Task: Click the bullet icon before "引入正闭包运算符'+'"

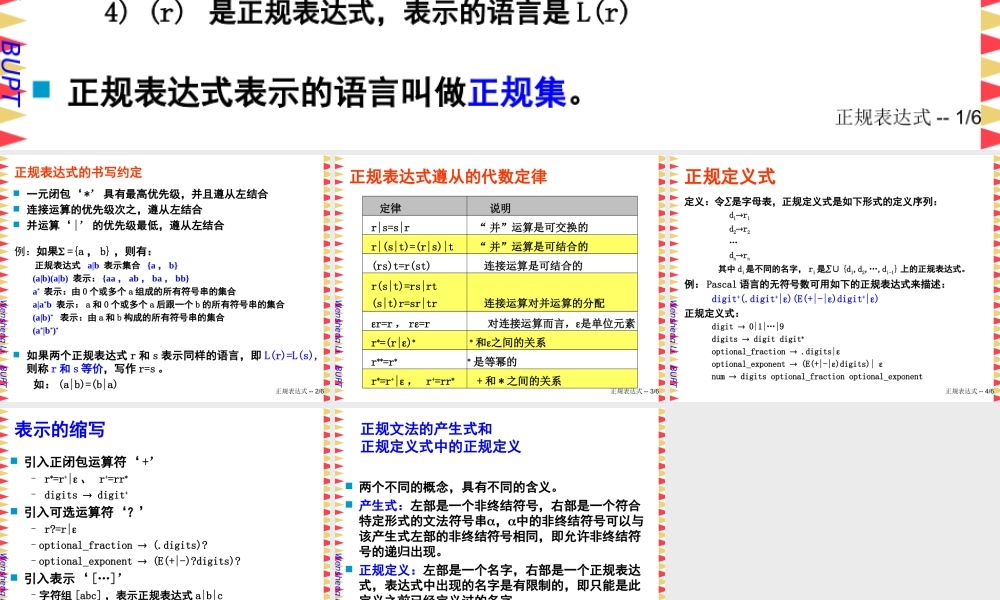Action: [12, 463]
